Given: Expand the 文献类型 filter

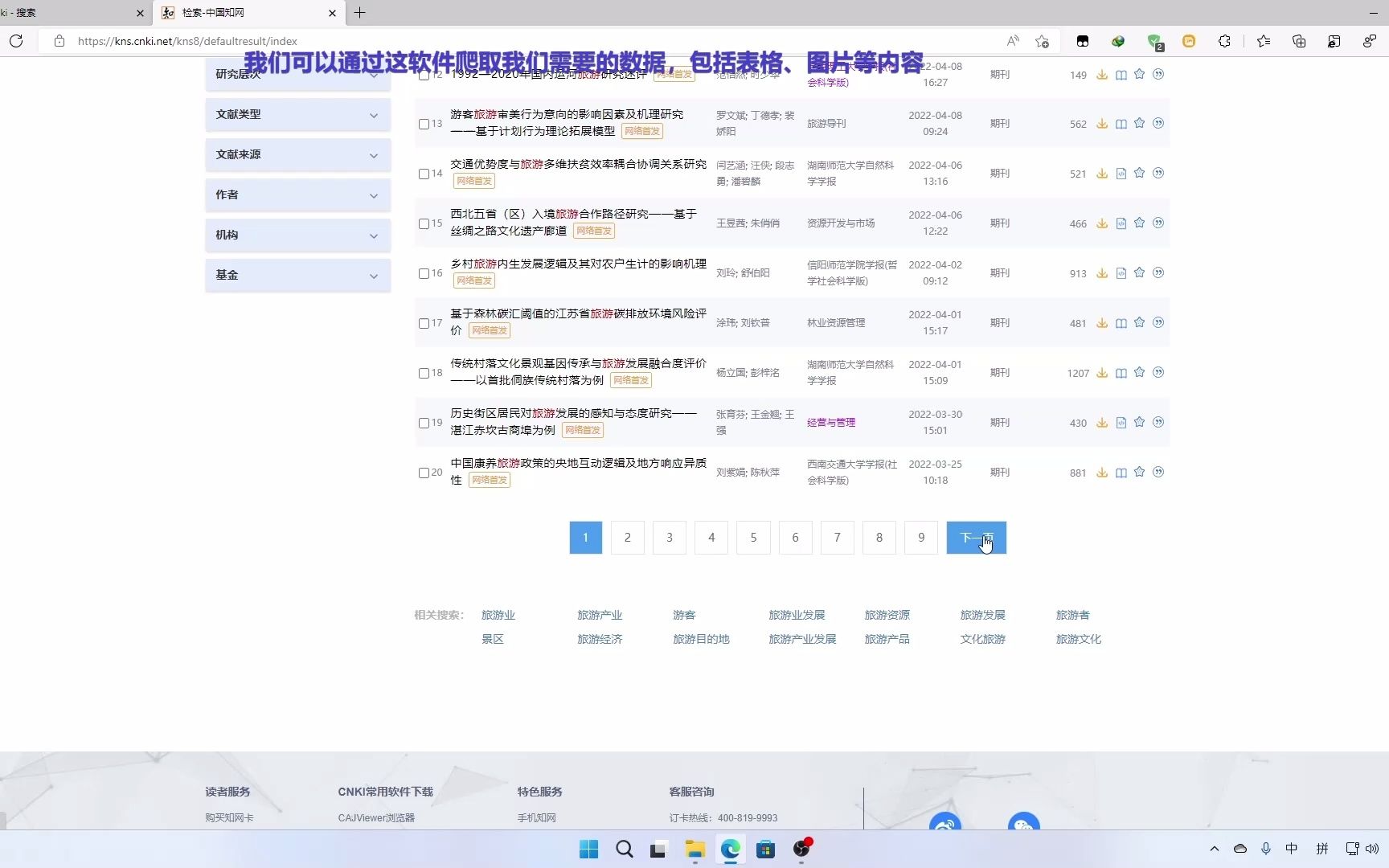Looking at the screenshot, I should coord(297,114).
